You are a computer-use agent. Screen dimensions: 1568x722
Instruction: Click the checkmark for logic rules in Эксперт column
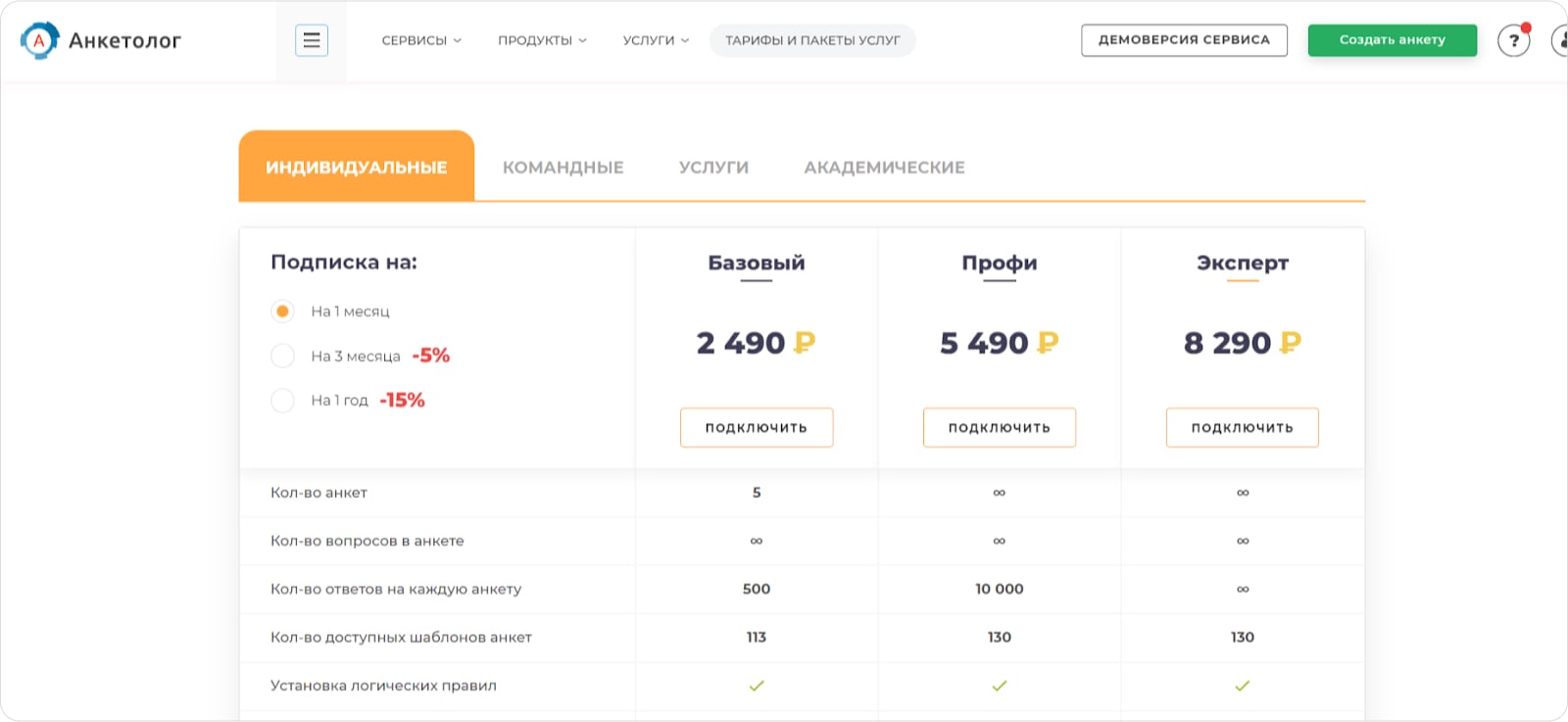(1242, 686)
